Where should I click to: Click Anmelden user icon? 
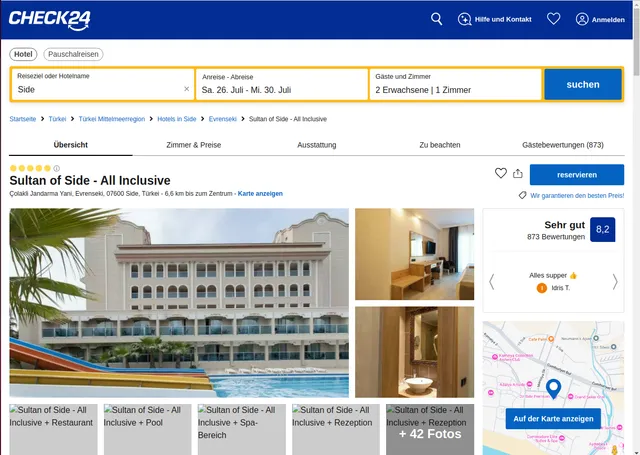click(x=582, y=19)
